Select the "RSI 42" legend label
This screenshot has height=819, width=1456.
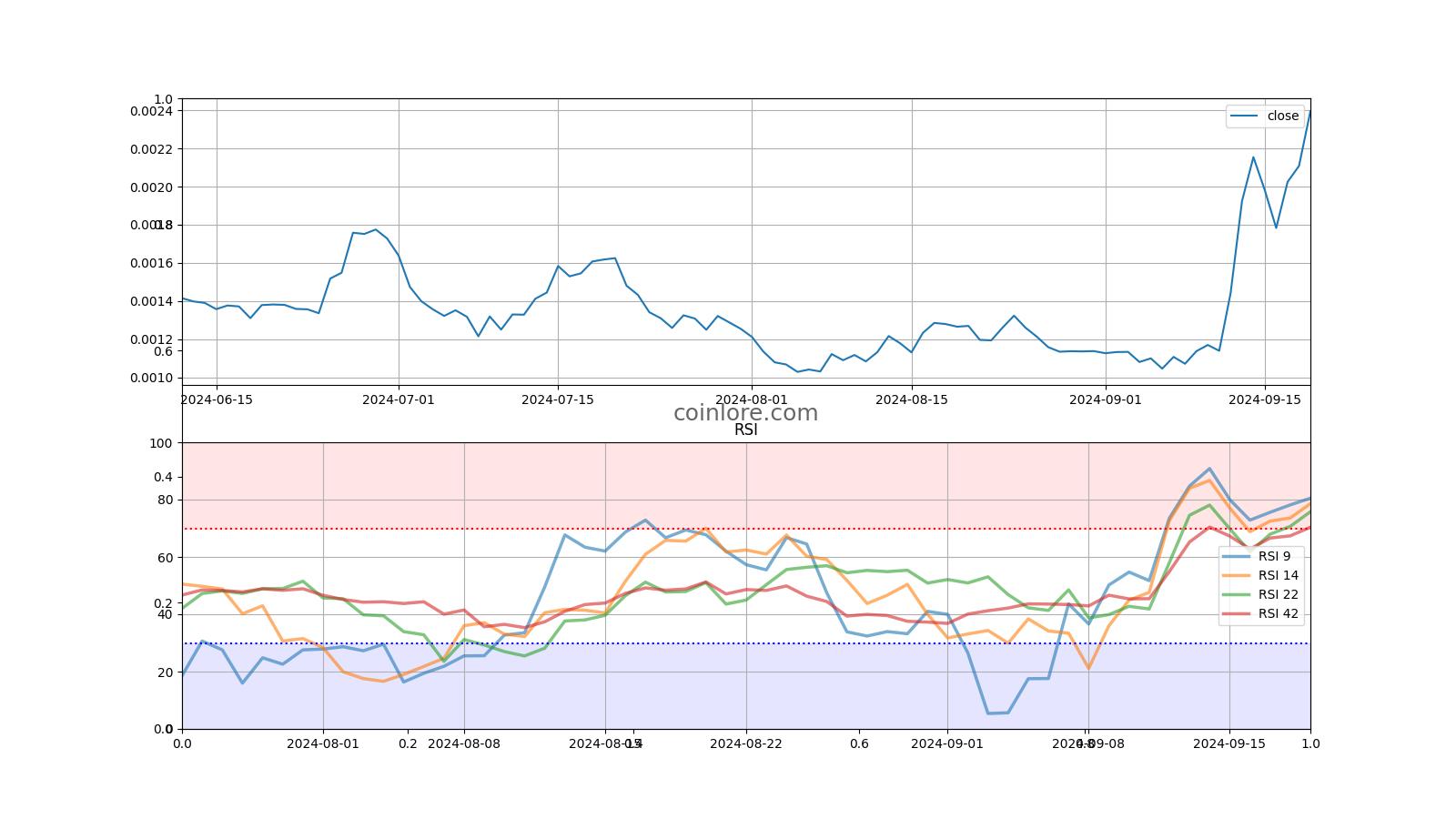(1279, 614)
